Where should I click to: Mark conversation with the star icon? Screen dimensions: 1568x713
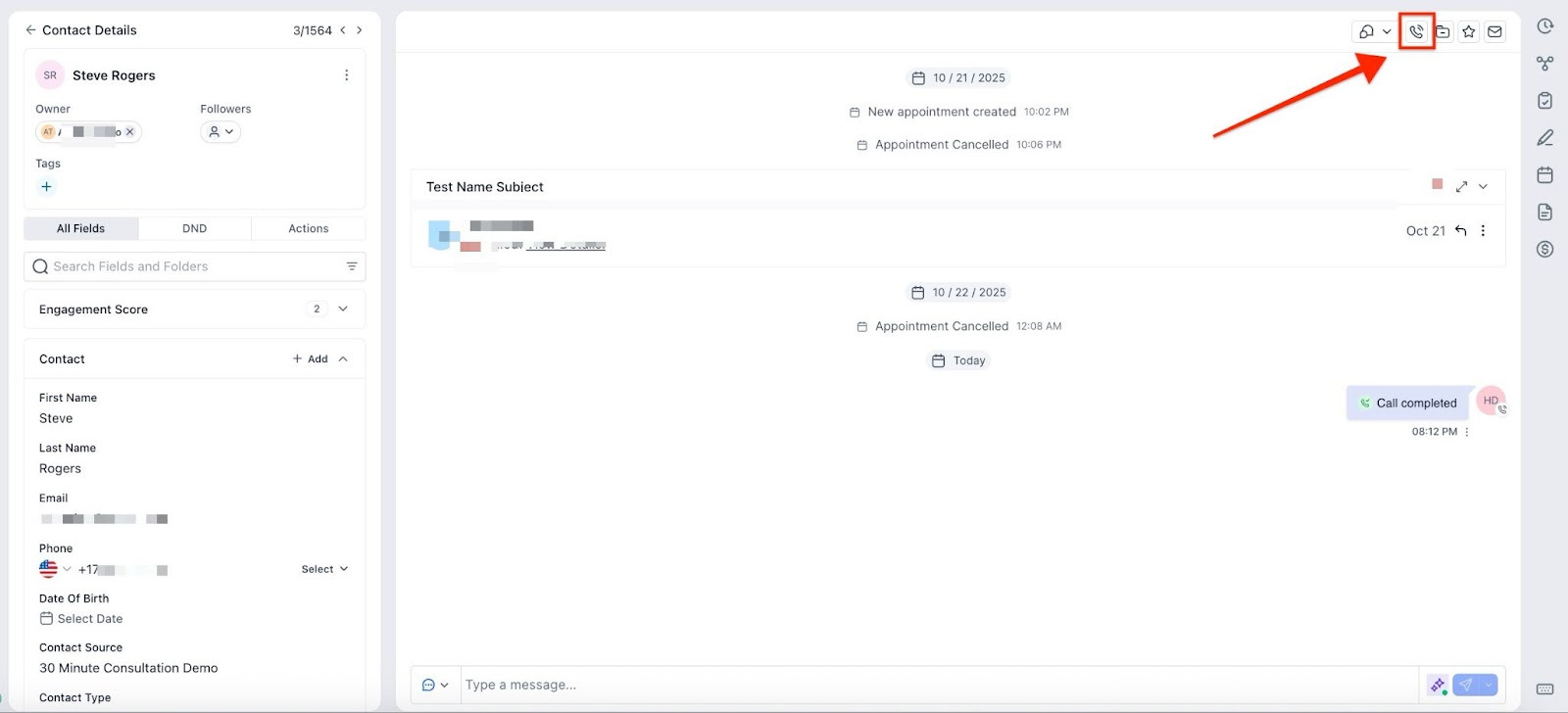(x=1468, y=31)
